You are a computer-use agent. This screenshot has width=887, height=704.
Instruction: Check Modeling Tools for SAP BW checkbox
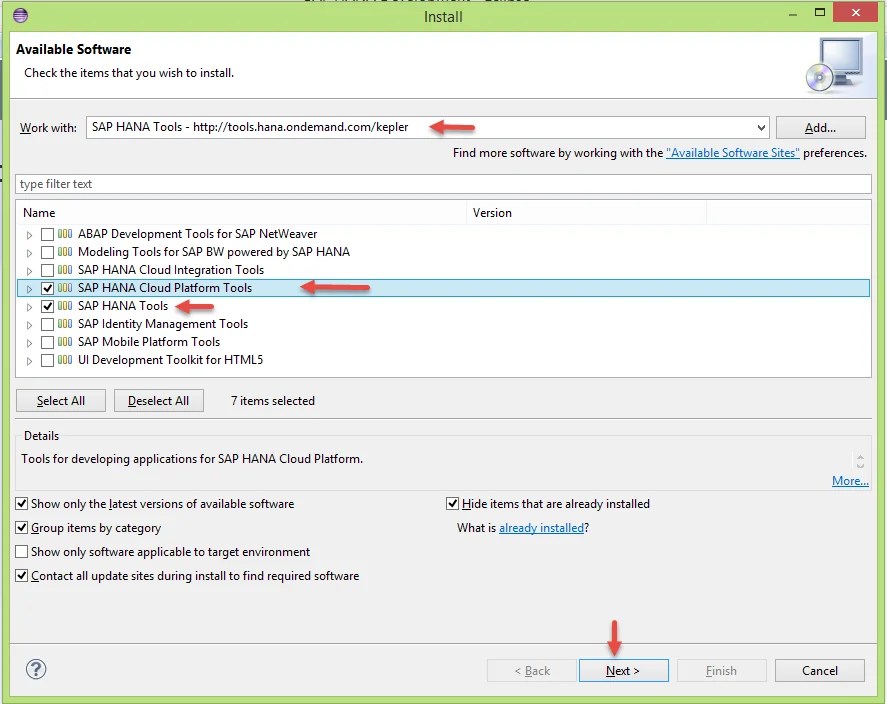(x=48, y=252)
